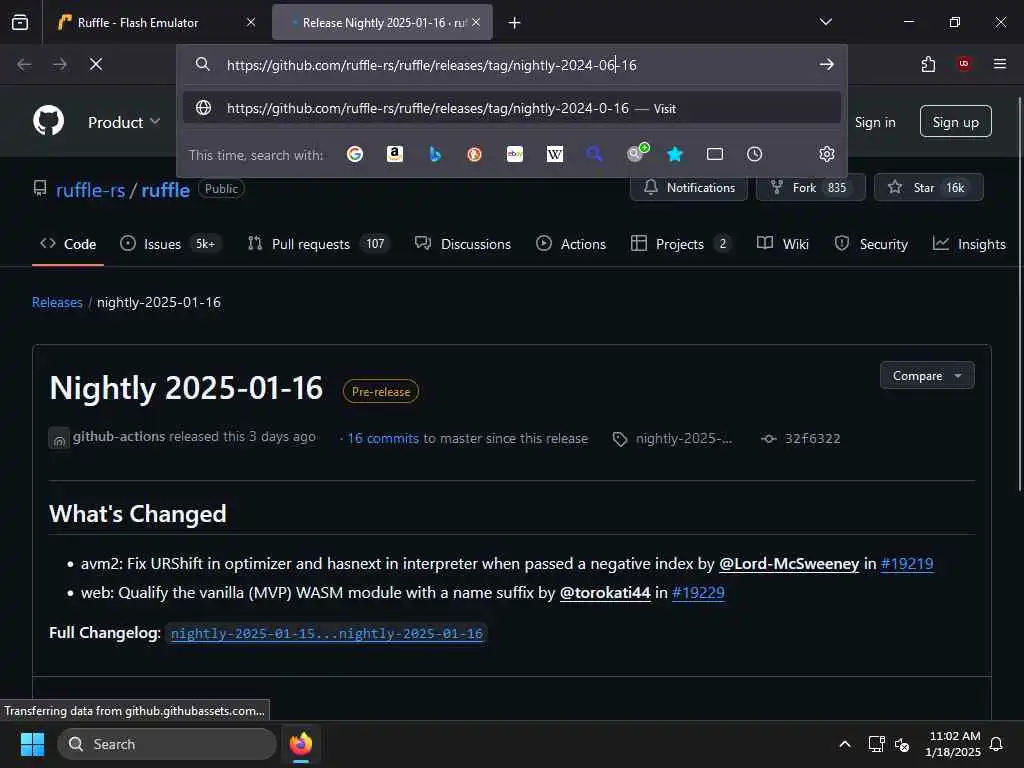The height and width of the screenshot is (768, 1024).
Task: Open search settings gear icon
Action: coord(827,154)
